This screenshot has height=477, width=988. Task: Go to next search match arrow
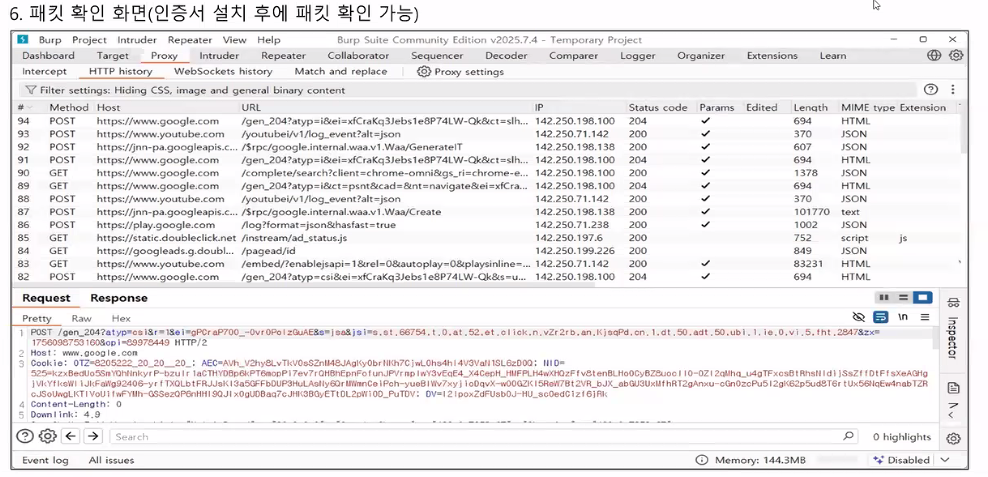click(93, 436)
